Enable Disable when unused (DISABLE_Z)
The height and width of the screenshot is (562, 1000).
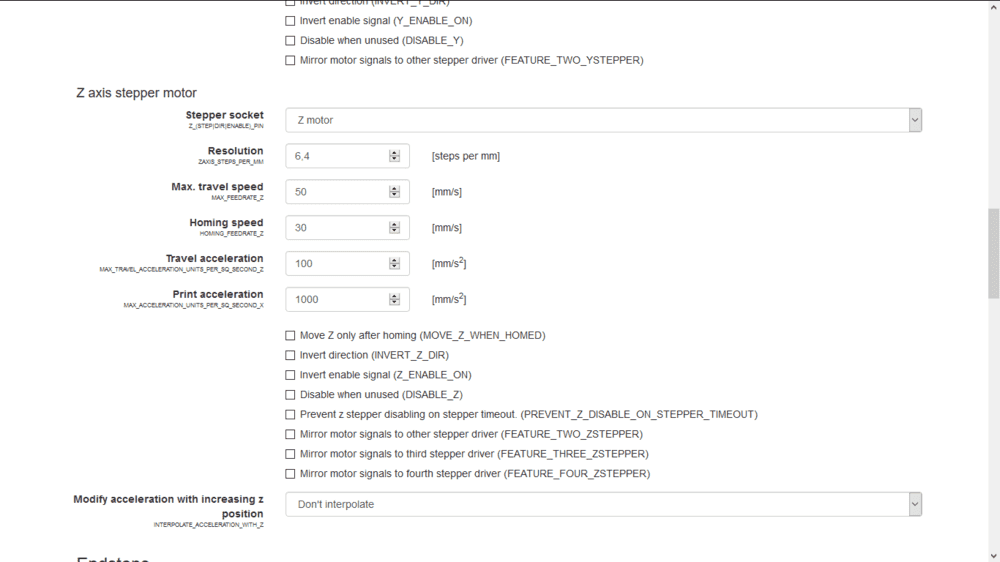291,395
